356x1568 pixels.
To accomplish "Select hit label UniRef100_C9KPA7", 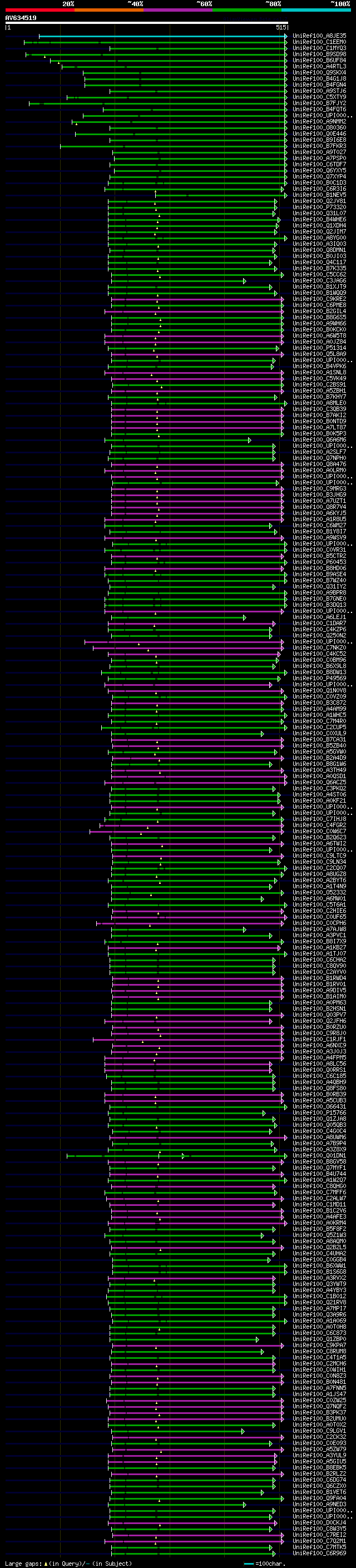I will tap(319, 1345).
